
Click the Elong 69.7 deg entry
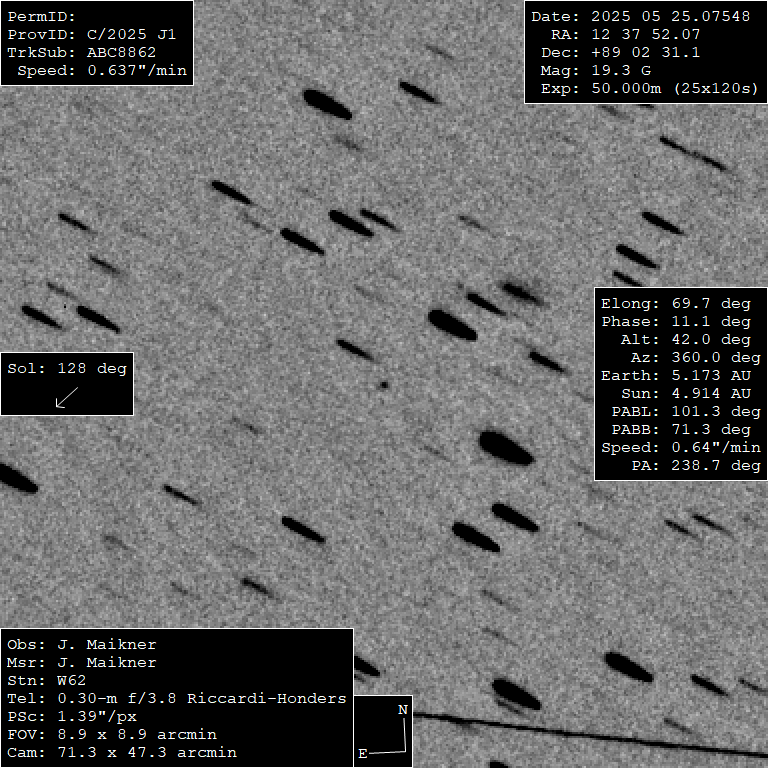[675, 303]
